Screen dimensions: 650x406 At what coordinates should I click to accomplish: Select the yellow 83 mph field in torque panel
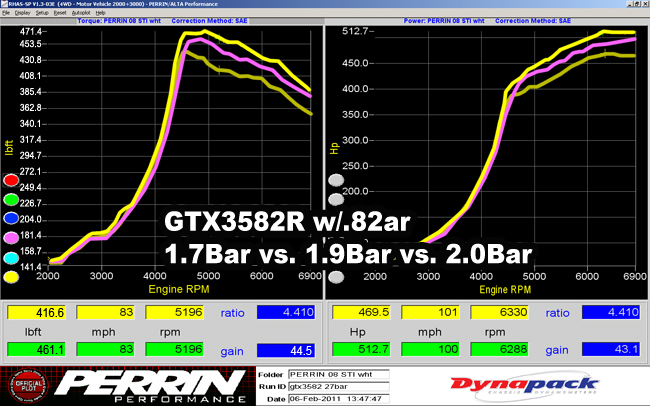(x=105, y=312)
